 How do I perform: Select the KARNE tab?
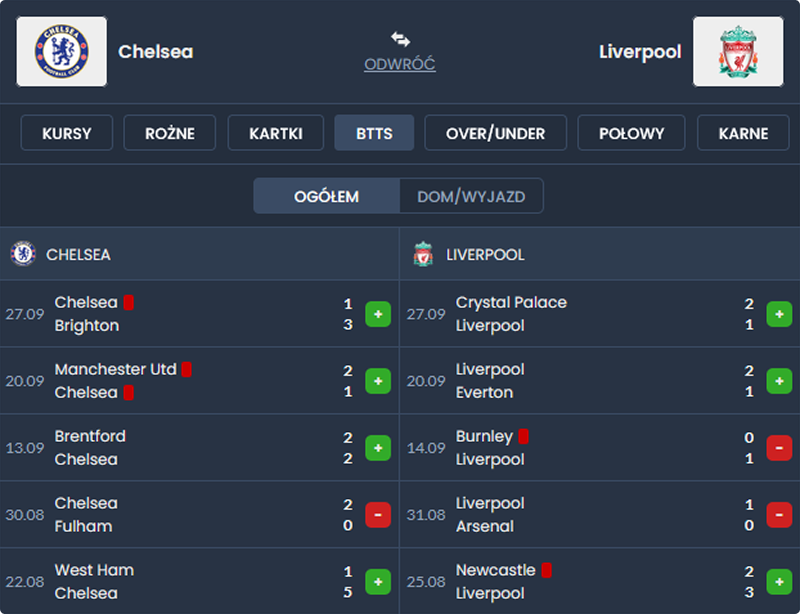coord(743,133)
